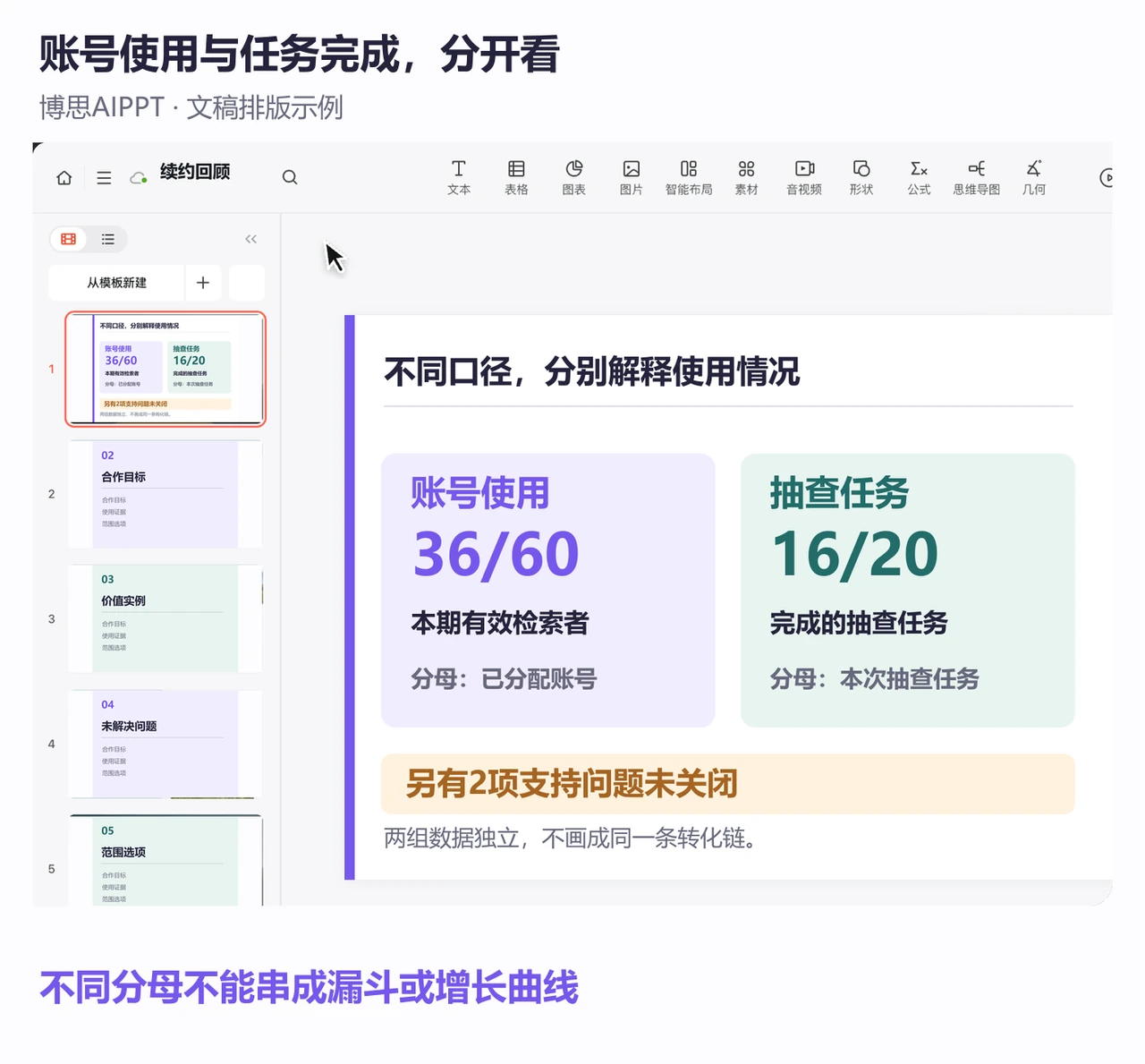Insert audio or video (音视频)
The width and height of the screenshot is (1145, 1064).
click(804, 177)
